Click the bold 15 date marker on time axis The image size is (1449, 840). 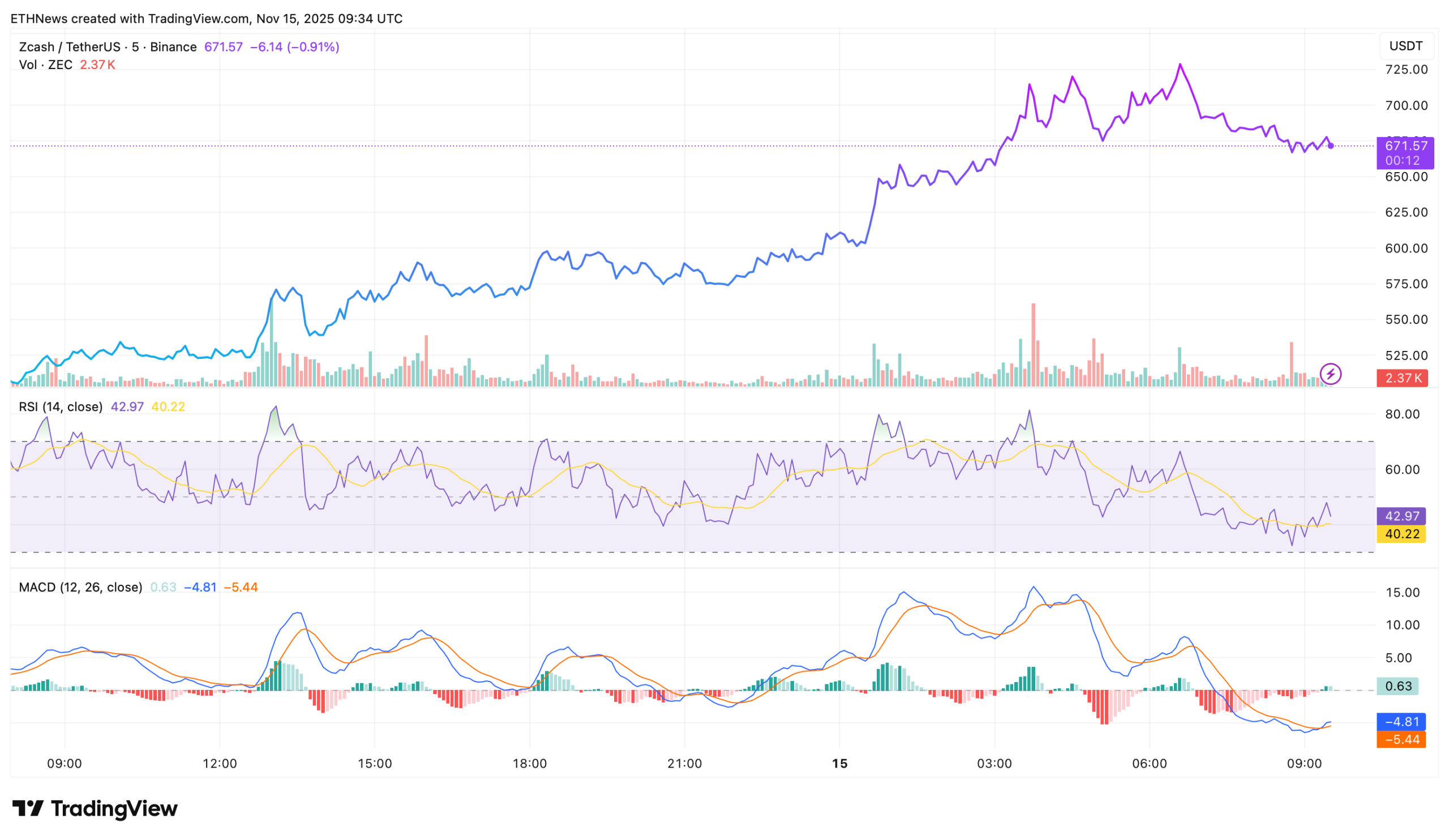(x=839, y=764)
